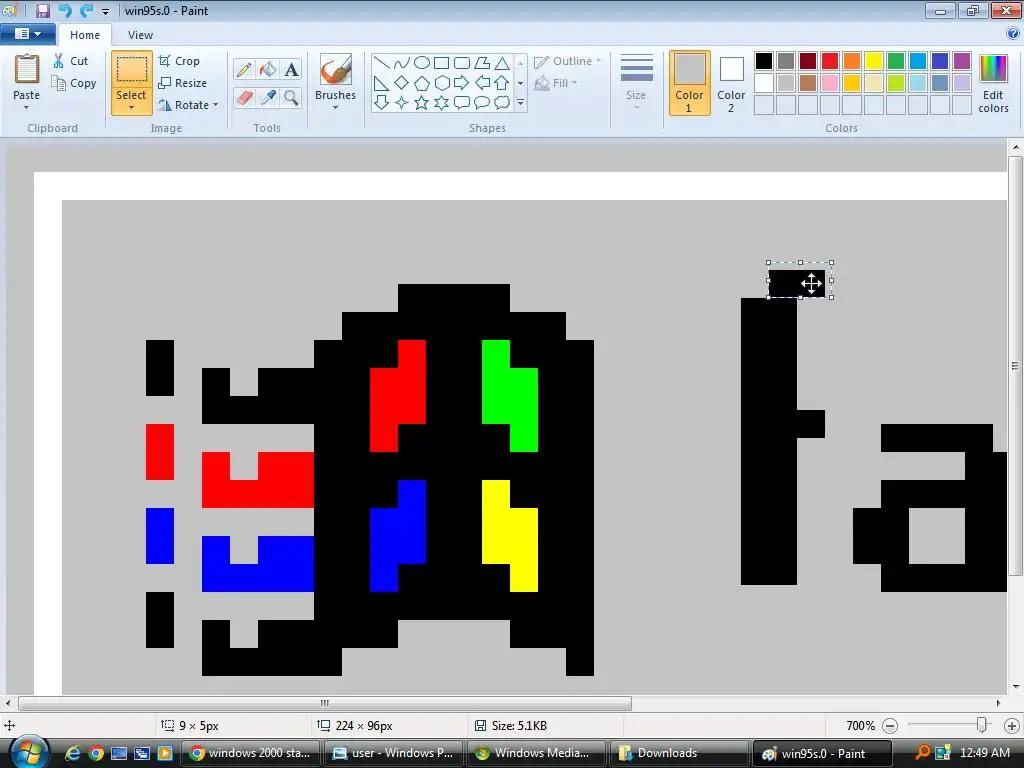The image size is (1024, 768).
Task: Click vertical scrollbar down arrow
Action: pos(1016,686)
